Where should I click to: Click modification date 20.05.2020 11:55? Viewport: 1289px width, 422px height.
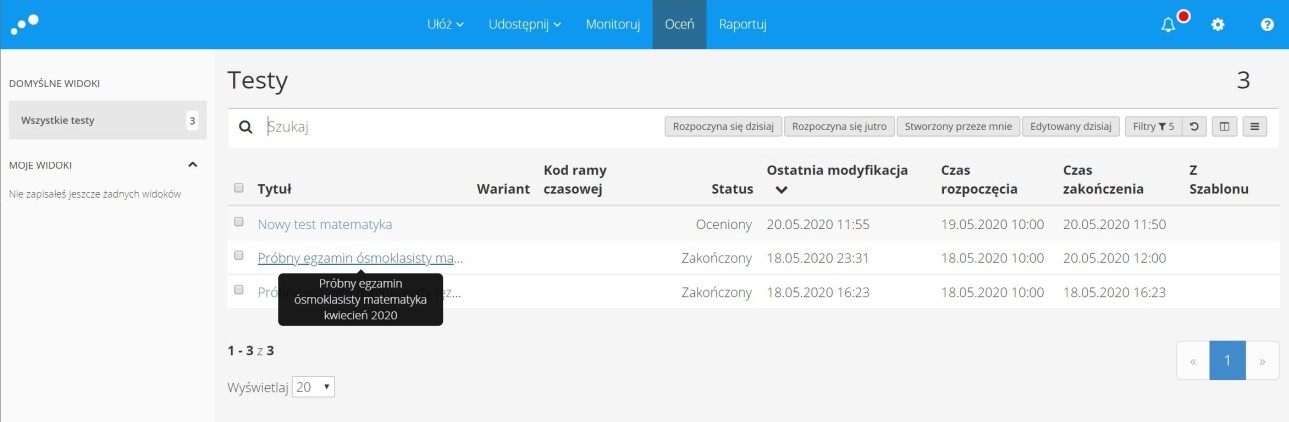pos(818,224)
